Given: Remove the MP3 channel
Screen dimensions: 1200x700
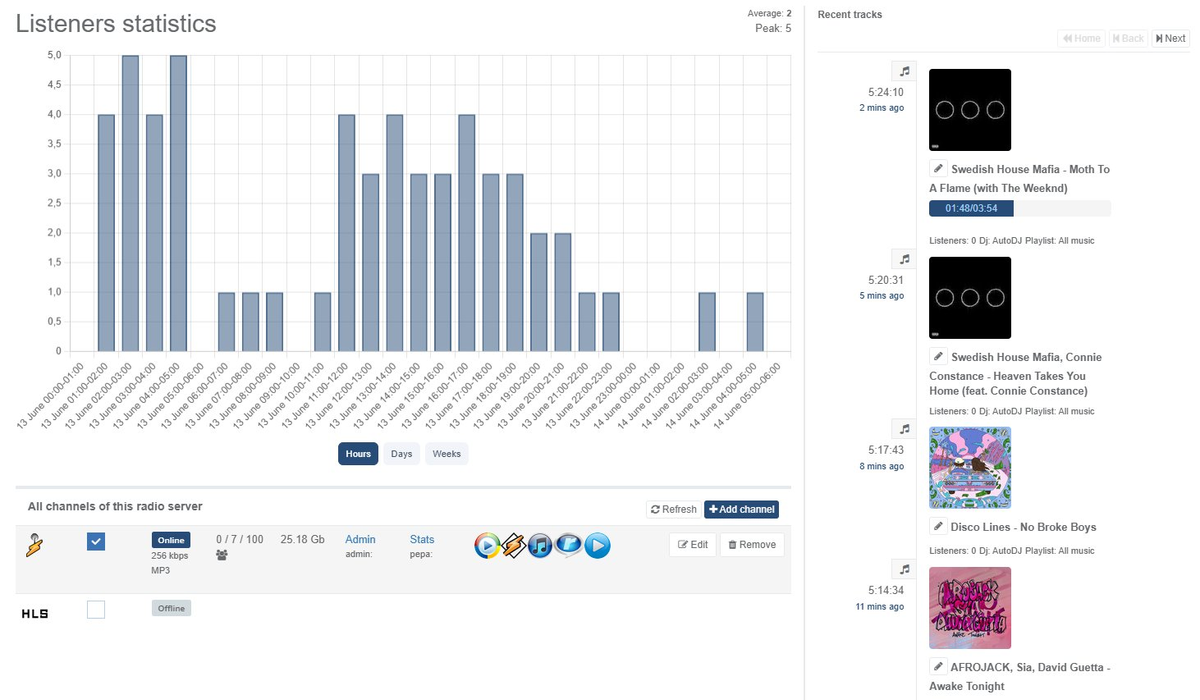Looking at the screenshot, I should [752, 545].
